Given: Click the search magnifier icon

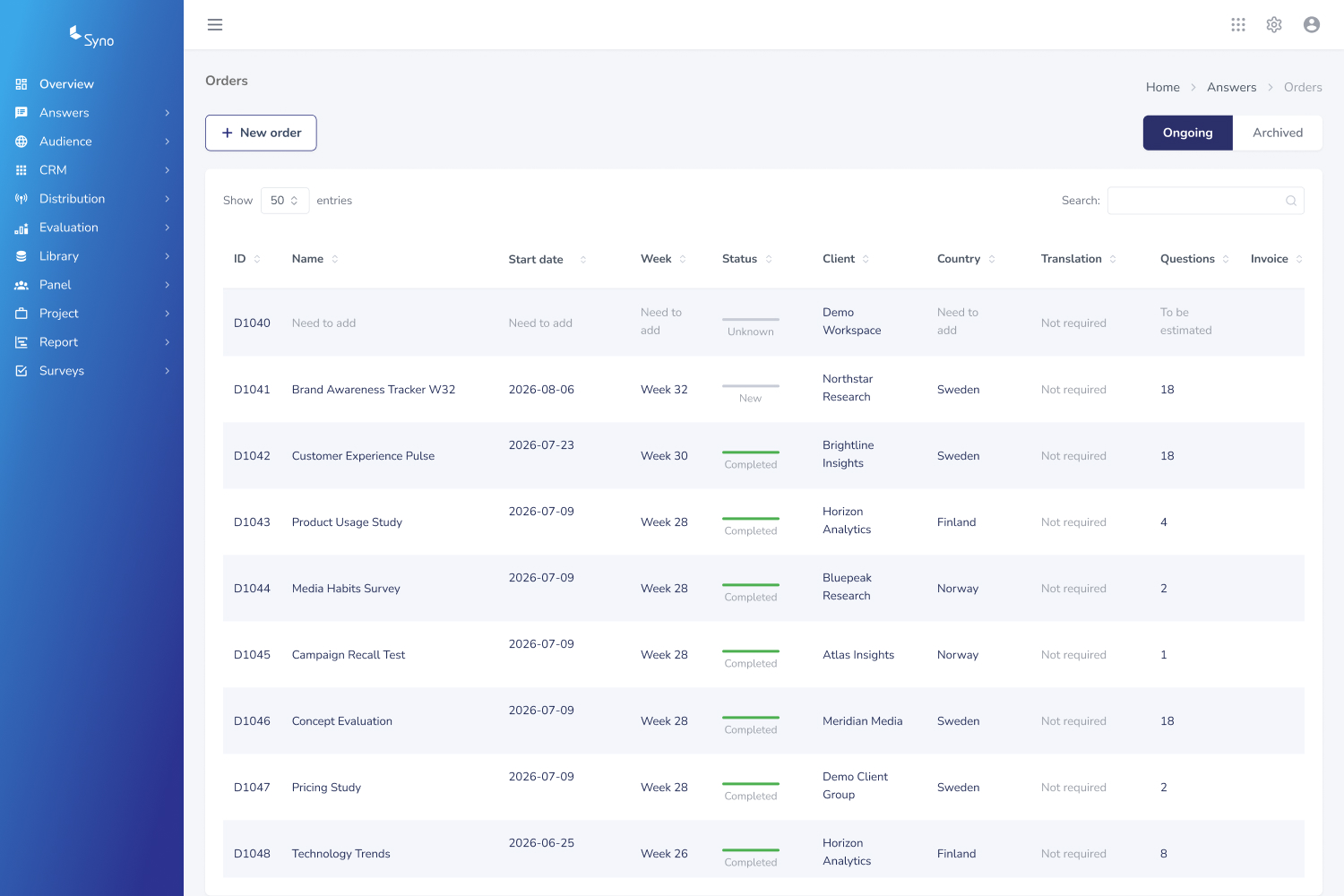Looking at the screenshot, I should click(x=1291, y=201).
